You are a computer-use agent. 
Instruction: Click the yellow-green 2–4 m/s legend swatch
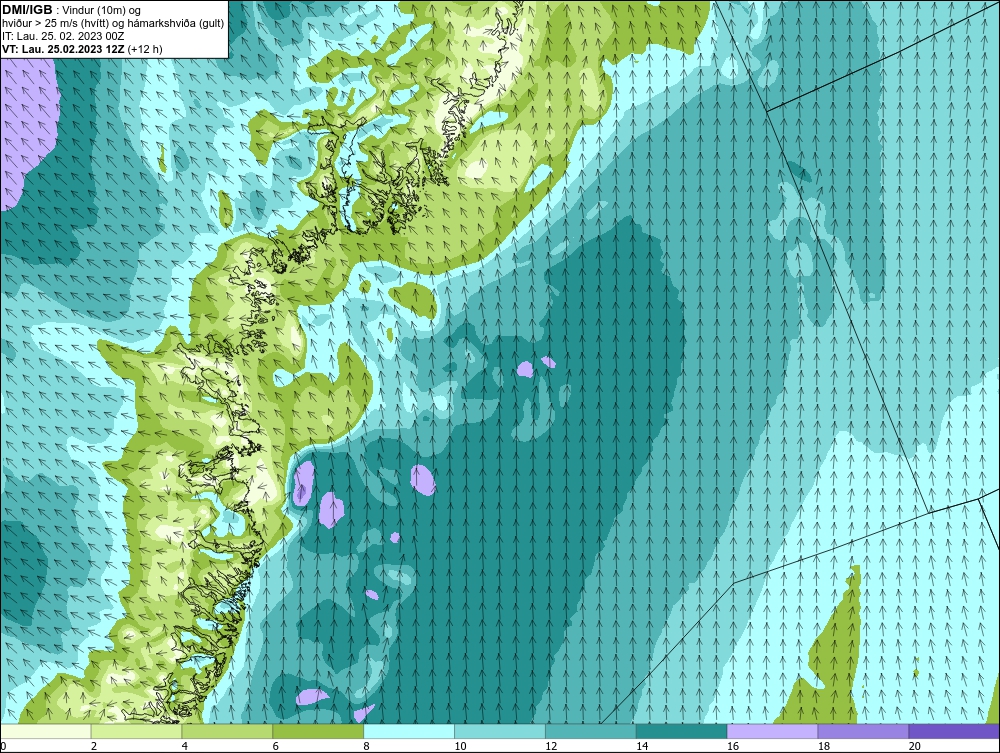136,731
